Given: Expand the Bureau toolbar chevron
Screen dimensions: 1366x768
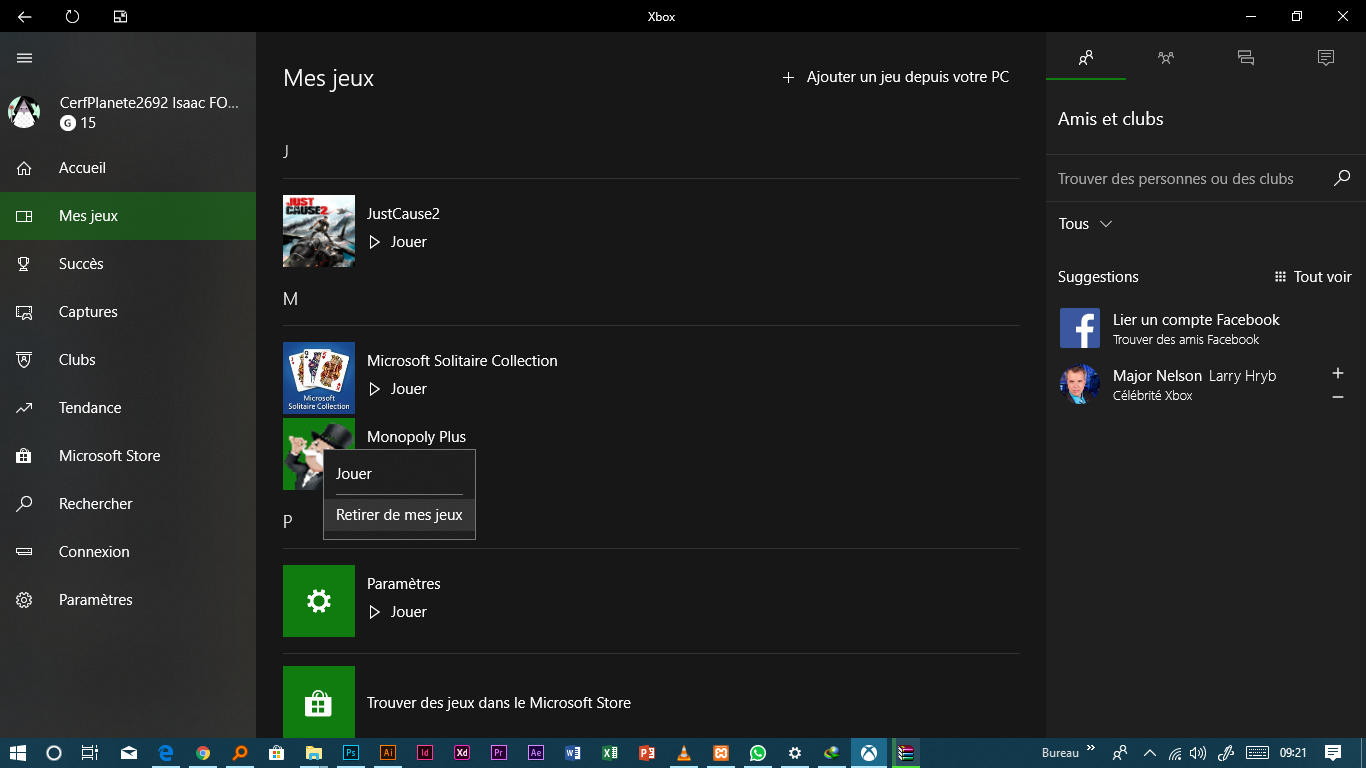Looking at the screenshot, I should pos(1090,747).
